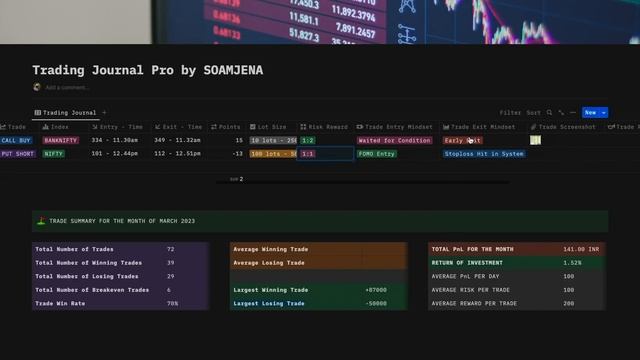Click the Largest Losing Trade value -50000

click(x=376, y=304)
